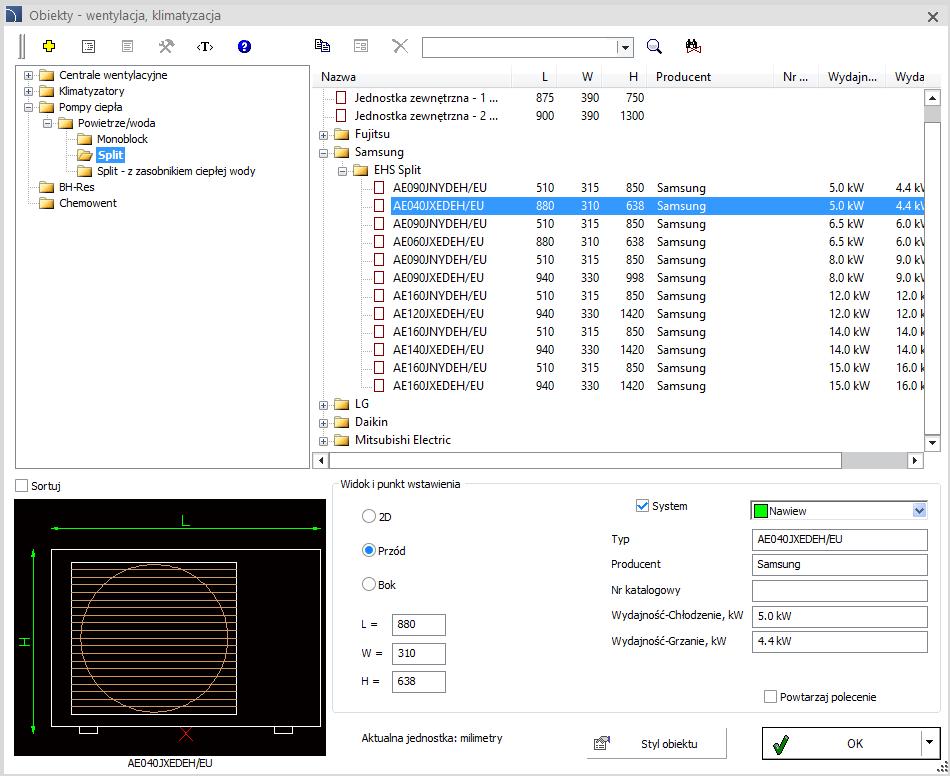Open the dropdown arrow next to OK

click(930, 741)
